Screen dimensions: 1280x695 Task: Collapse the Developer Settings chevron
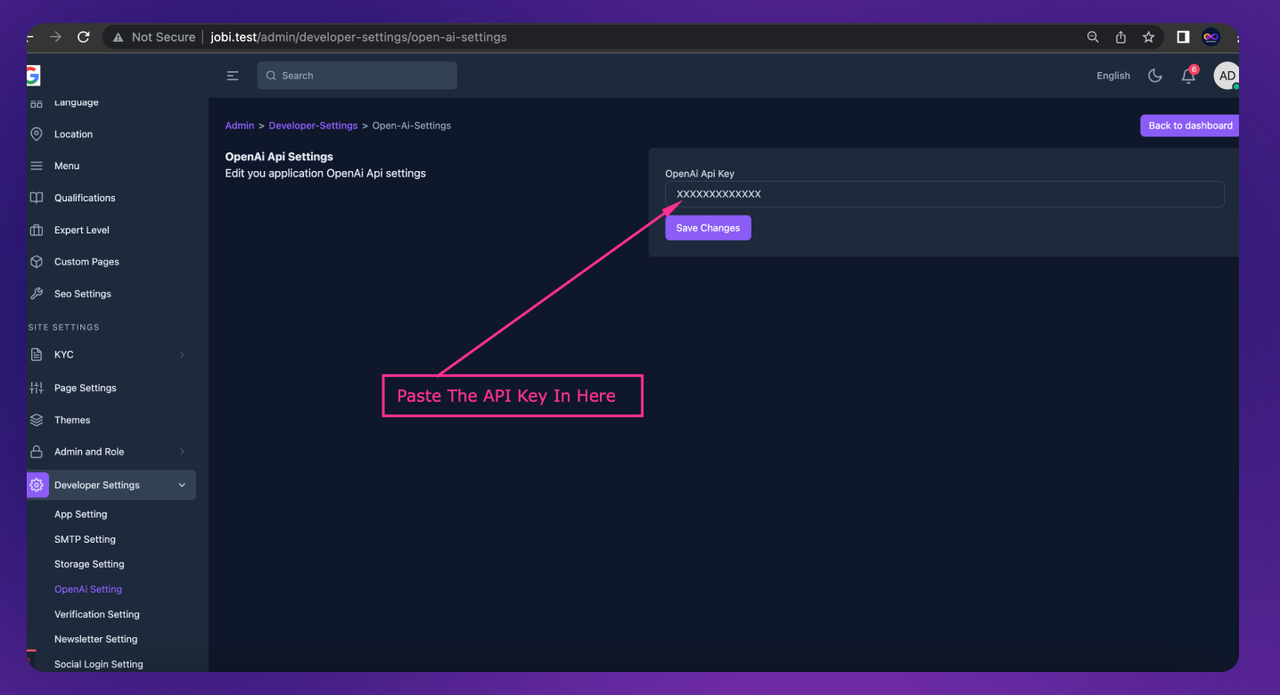point(182,485)
